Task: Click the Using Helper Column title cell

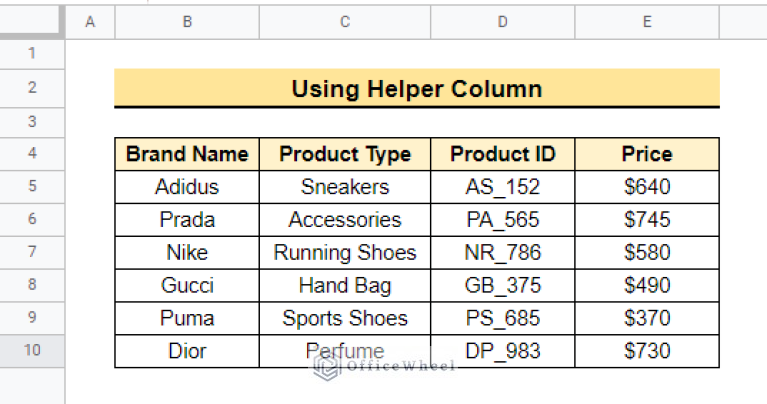Action: pos(417,88)
